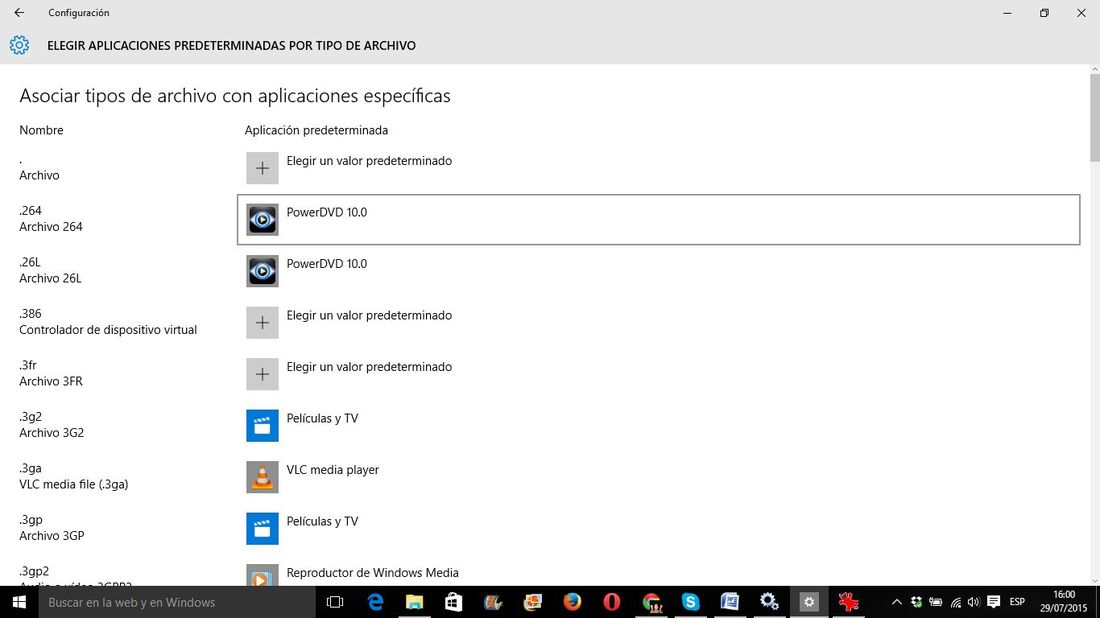The width and height of the screenshot is (1100, 618).
Task: Click the settings gear icon in header
Action: coord(19,45)
